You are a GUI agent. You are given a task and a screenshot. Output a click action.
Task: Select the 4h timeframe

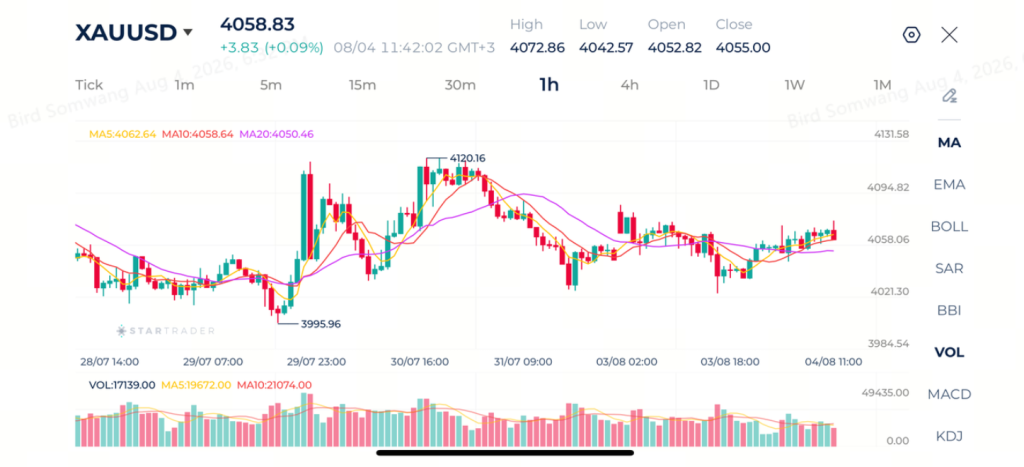coord(630,85)
